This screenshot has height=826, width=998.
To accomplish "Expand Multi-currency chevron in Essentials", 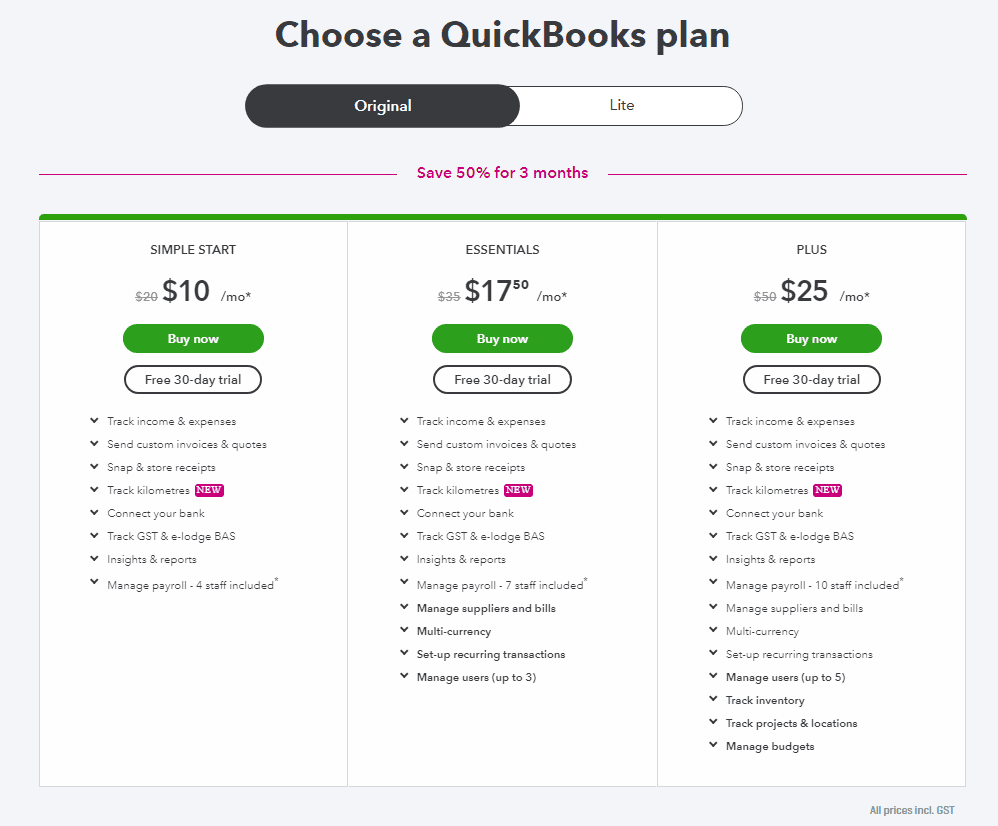I will click(x=404, y=630).
